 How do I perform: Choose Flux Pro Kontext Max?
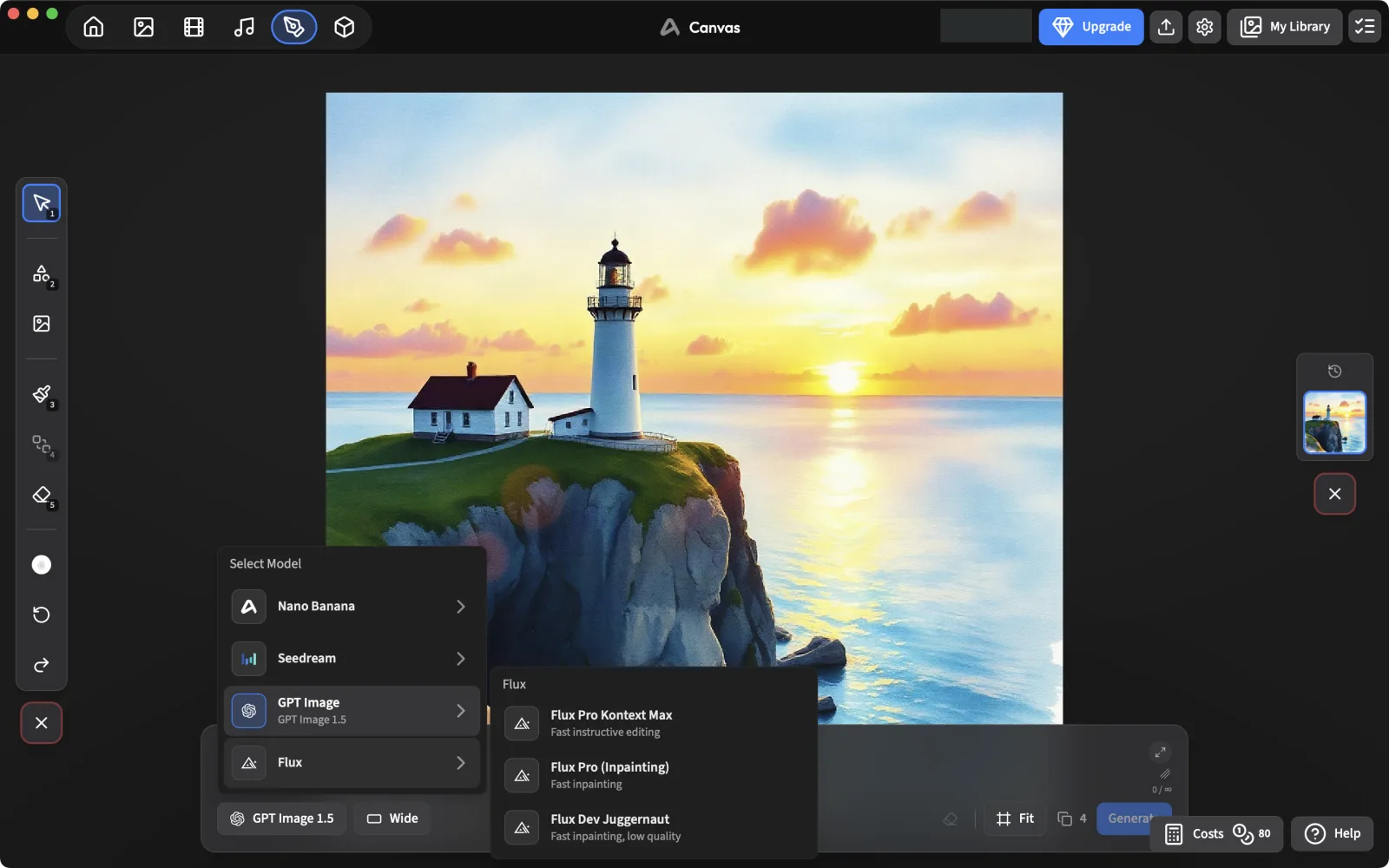[x=654, y=723]
